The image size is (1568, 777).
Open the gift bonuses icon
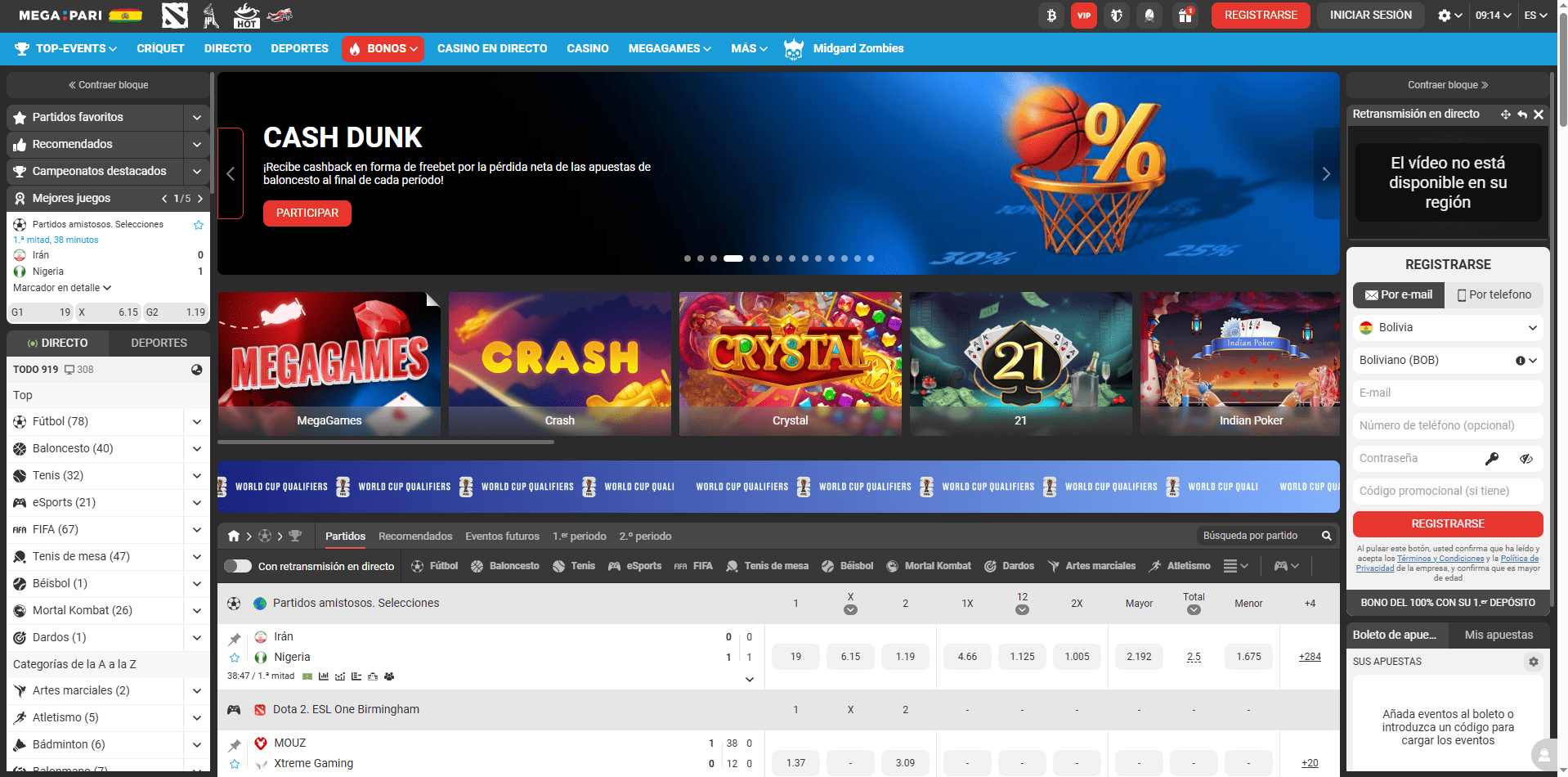click(1185, 16)
